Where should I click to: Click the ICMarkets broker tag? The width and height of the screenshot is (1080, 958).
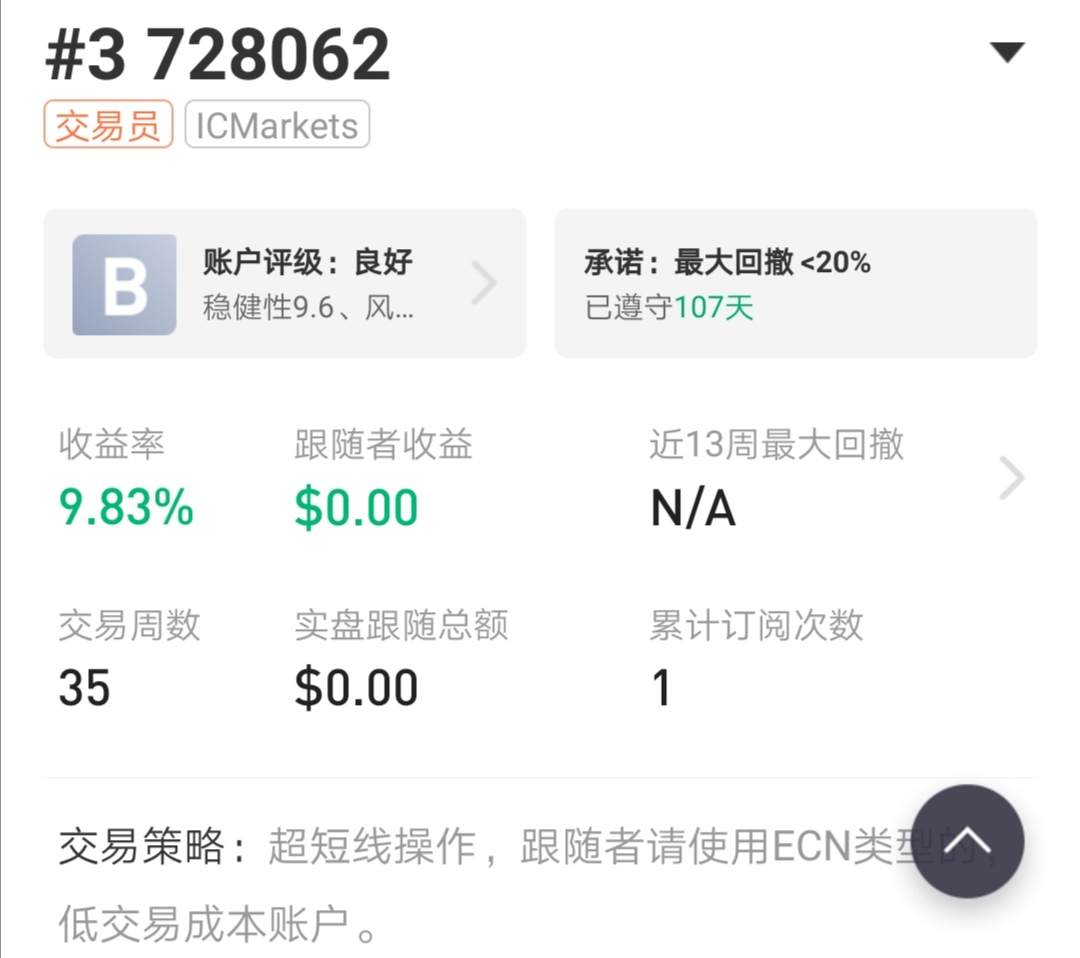click(277, 126)
